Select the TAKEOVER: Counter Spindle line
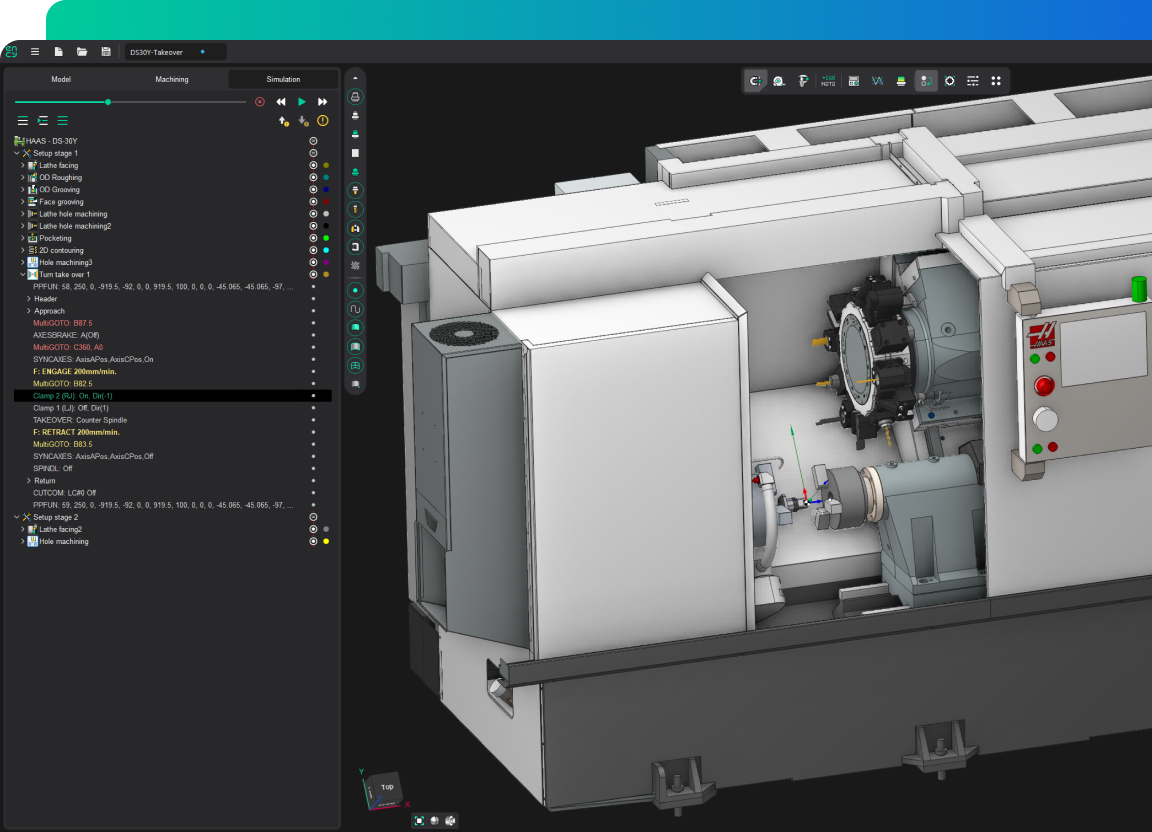Screen dimensions: 1152x832 pos(80,420)
